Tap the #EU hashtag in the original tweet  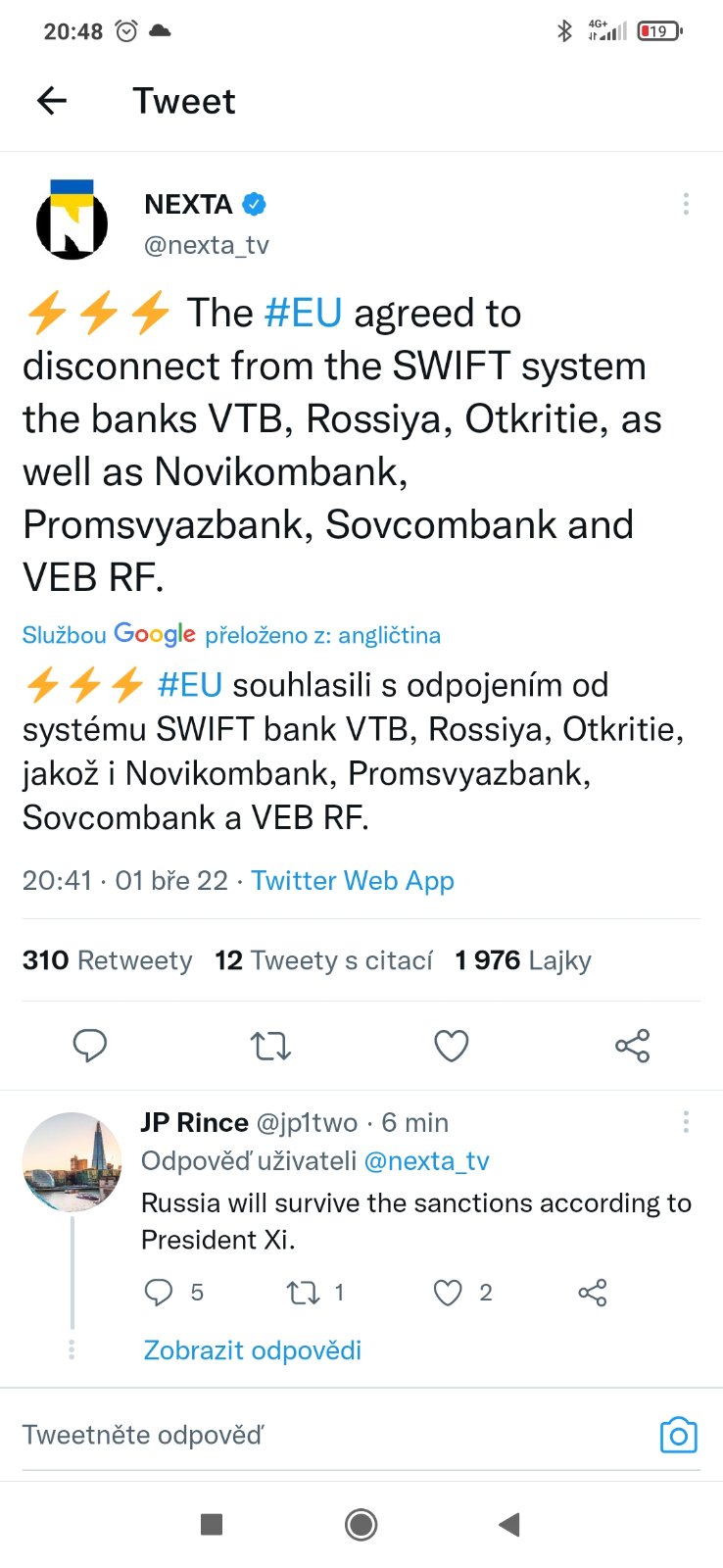(x=303, y=314)
